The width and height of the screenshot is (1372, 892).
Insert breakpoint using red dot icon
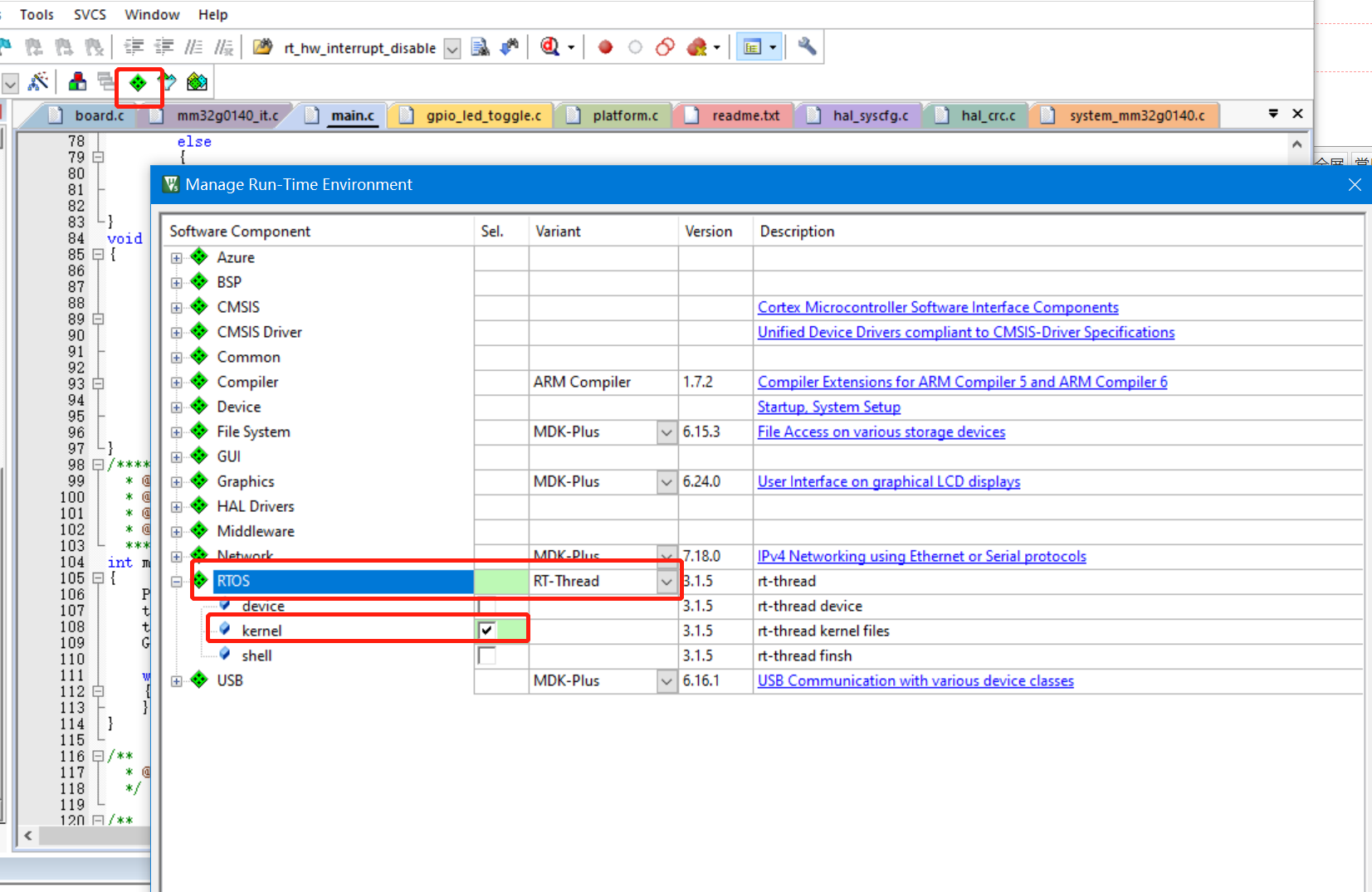(605, 47)
